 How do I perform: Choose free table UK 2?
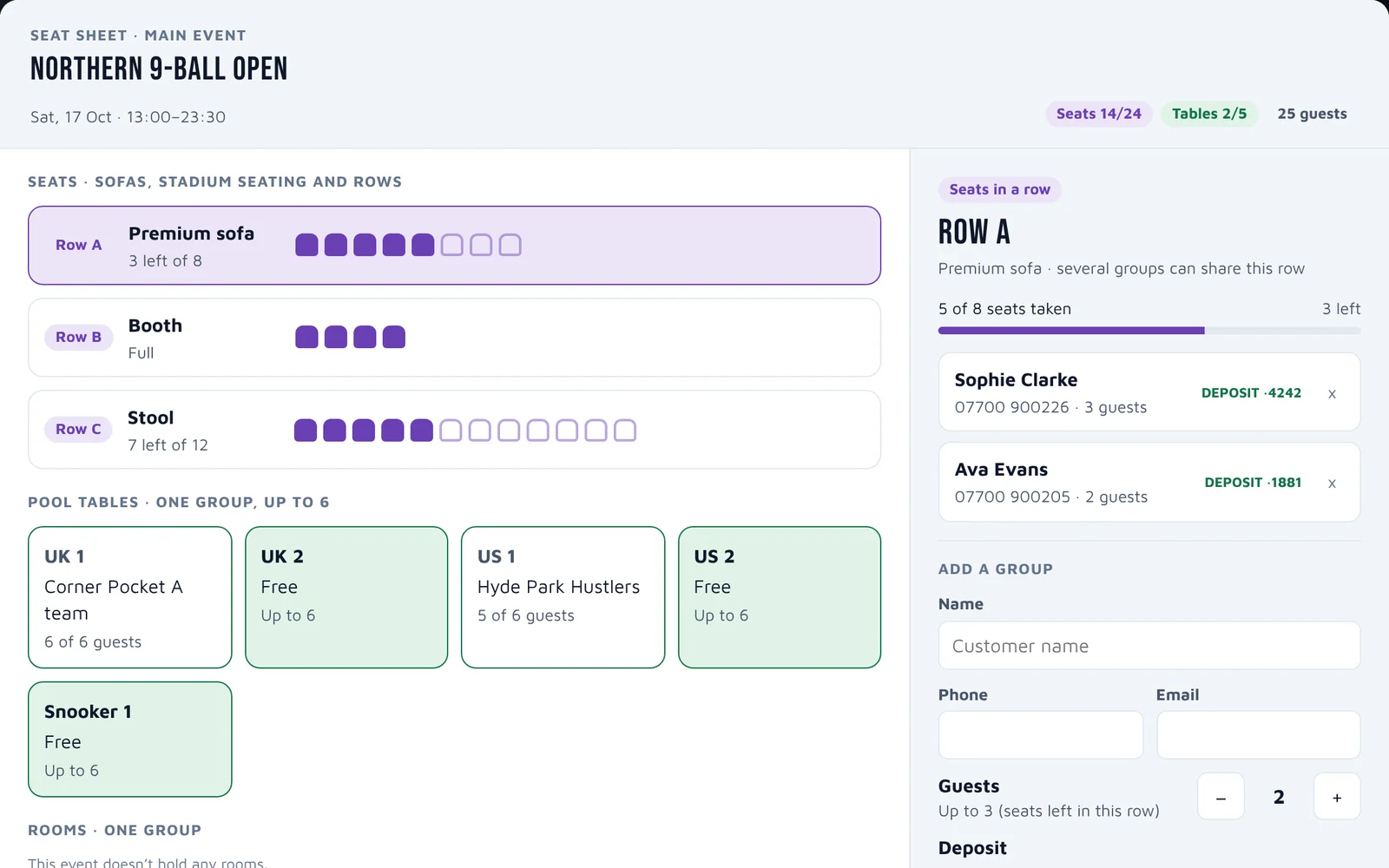click(346, 597)
